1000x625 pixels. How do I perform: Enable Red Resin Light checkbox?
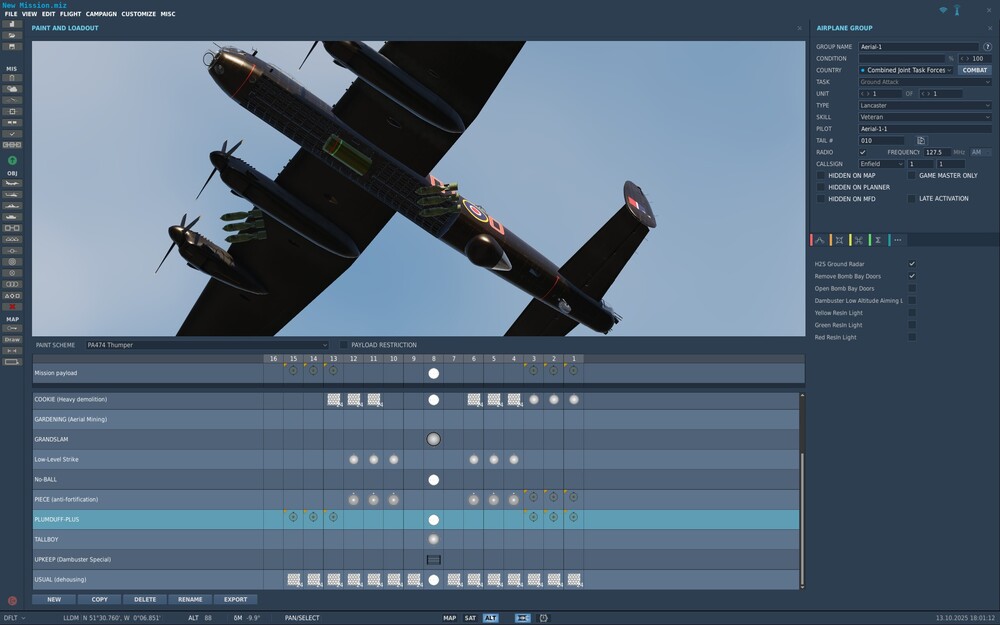(912, 337)
